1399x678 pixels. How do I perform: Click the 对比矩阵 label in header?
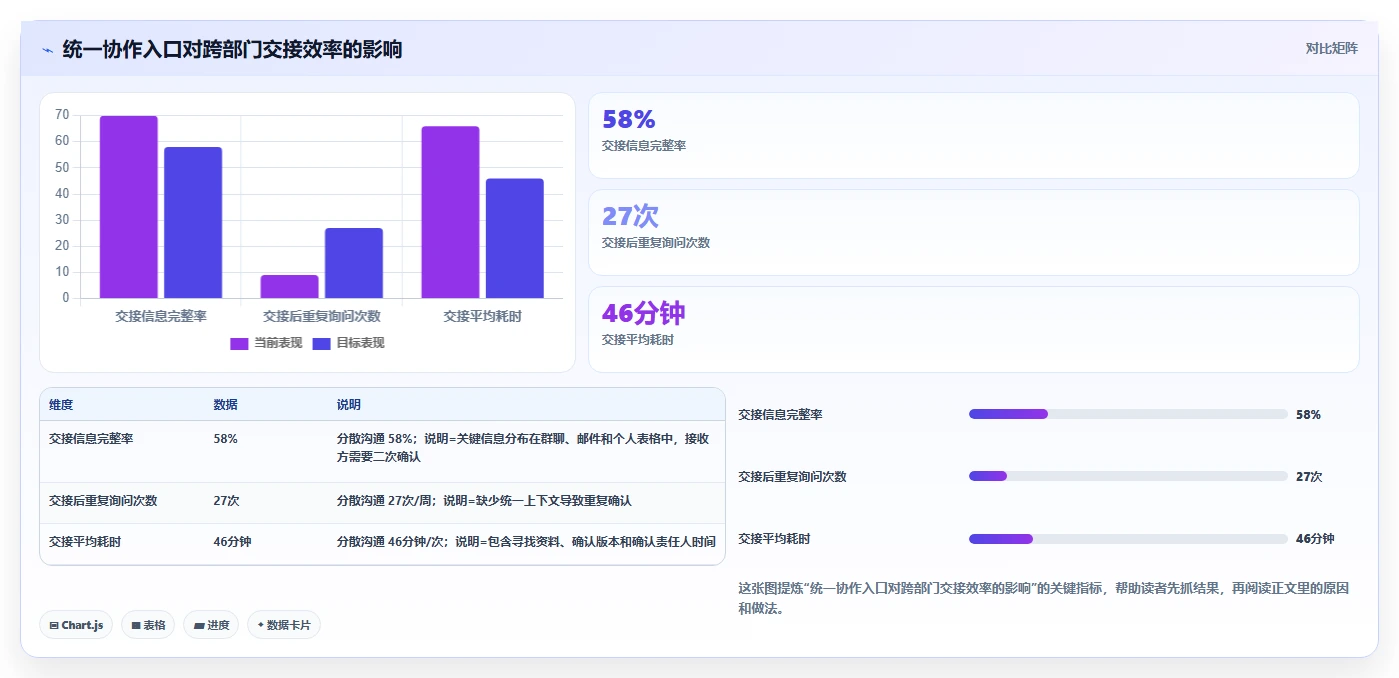(1332, 48)
